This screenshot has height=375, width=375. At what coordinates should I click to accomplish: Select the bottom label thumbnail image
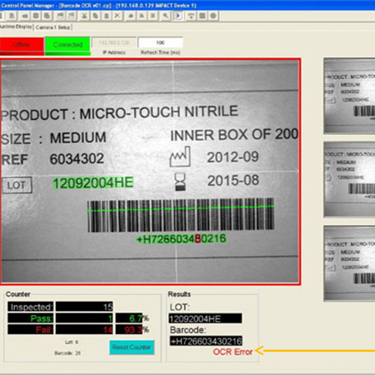click(x=349, y=263)
